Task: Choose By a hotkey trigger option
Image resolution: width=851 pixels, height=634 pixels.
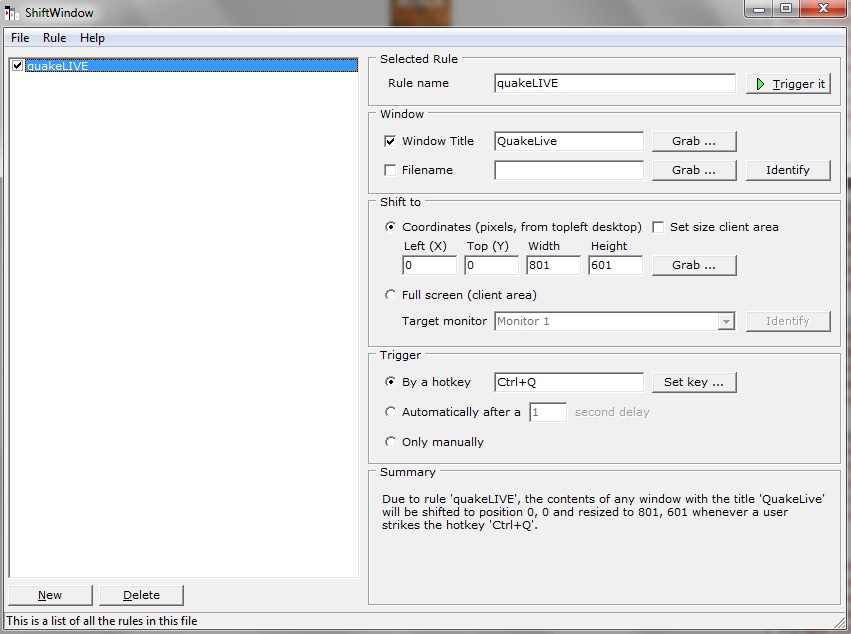Action: click(390, 382)
